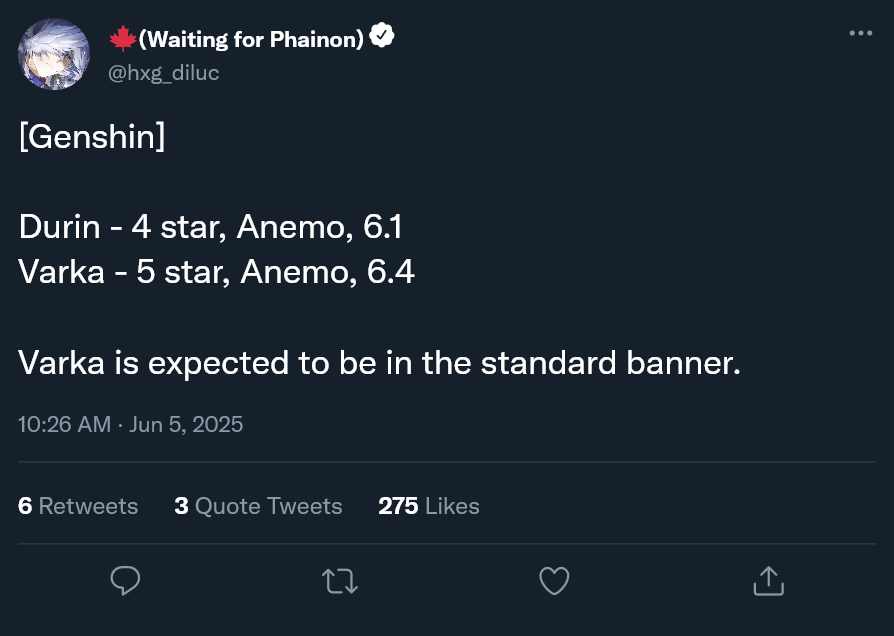Click the "Varka - 5 star, Anemo, 6.4" line
Screen dimensions: 894x636
point(216,272)
